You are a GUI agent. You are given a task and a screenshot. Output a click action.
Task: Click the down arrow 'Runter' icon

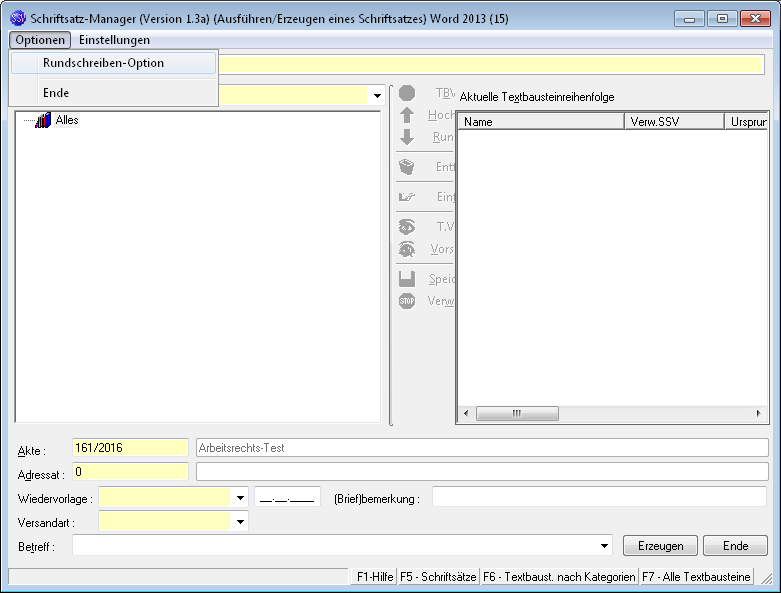point(407,138)
